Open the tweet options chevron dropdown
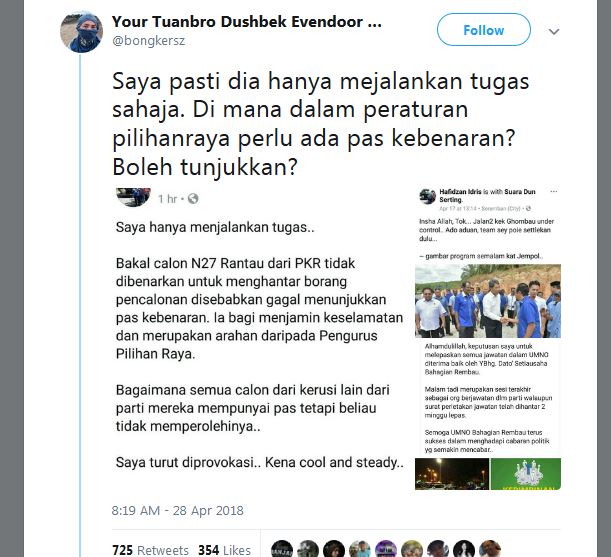611x557 pixels. [554, 32]
